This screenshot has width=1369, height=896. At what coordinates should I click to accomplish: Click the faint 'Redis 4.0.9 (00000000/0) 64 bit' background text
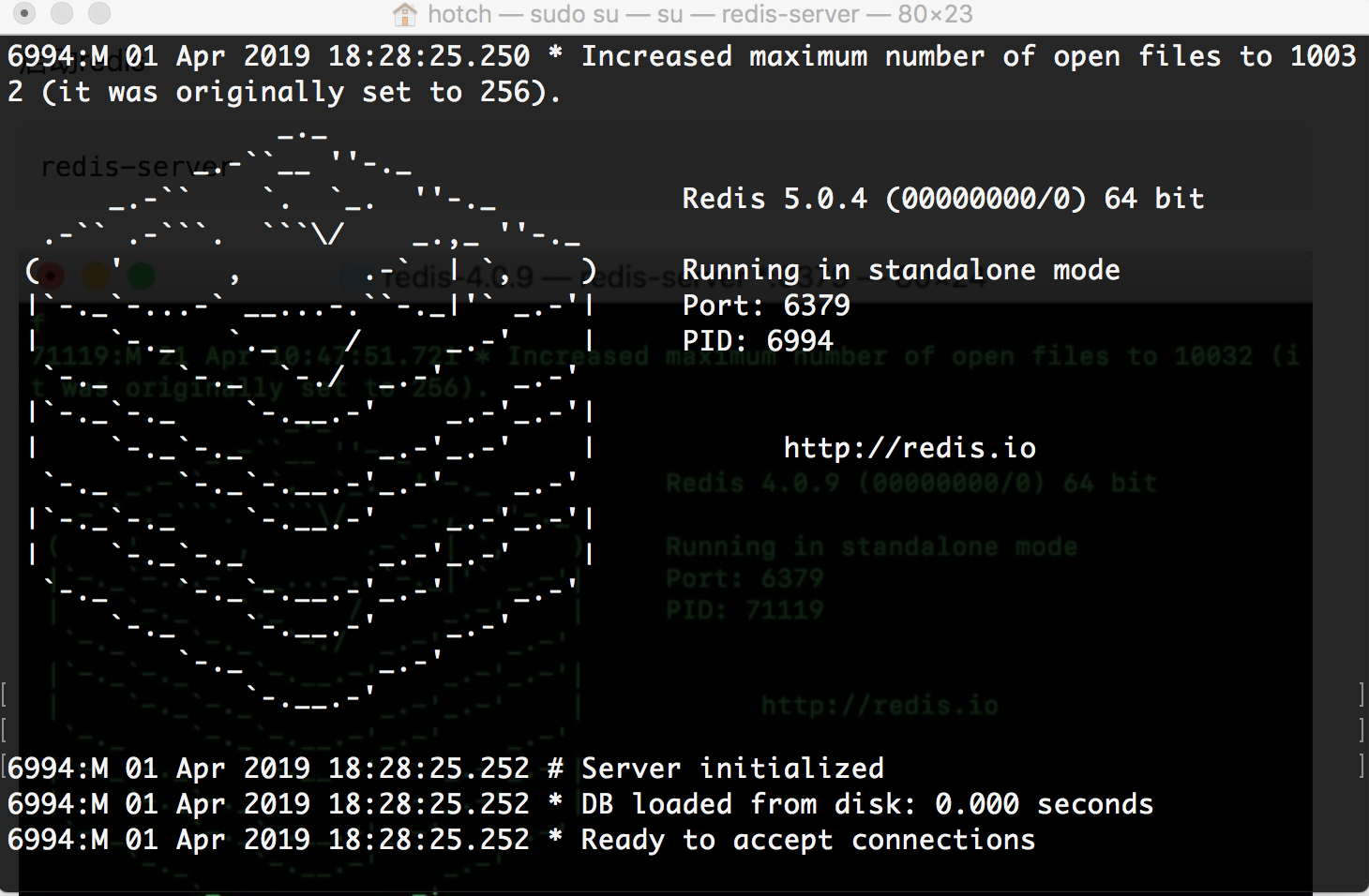[910, 484]
